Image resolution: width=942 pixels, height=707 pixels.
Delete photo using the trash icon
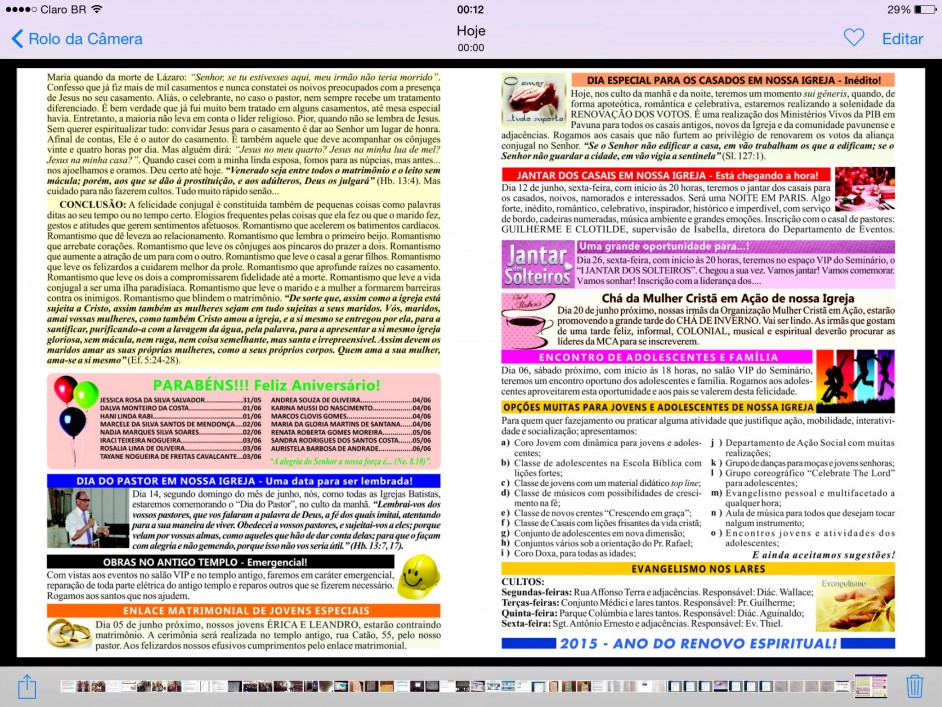[x=914, y=686]
